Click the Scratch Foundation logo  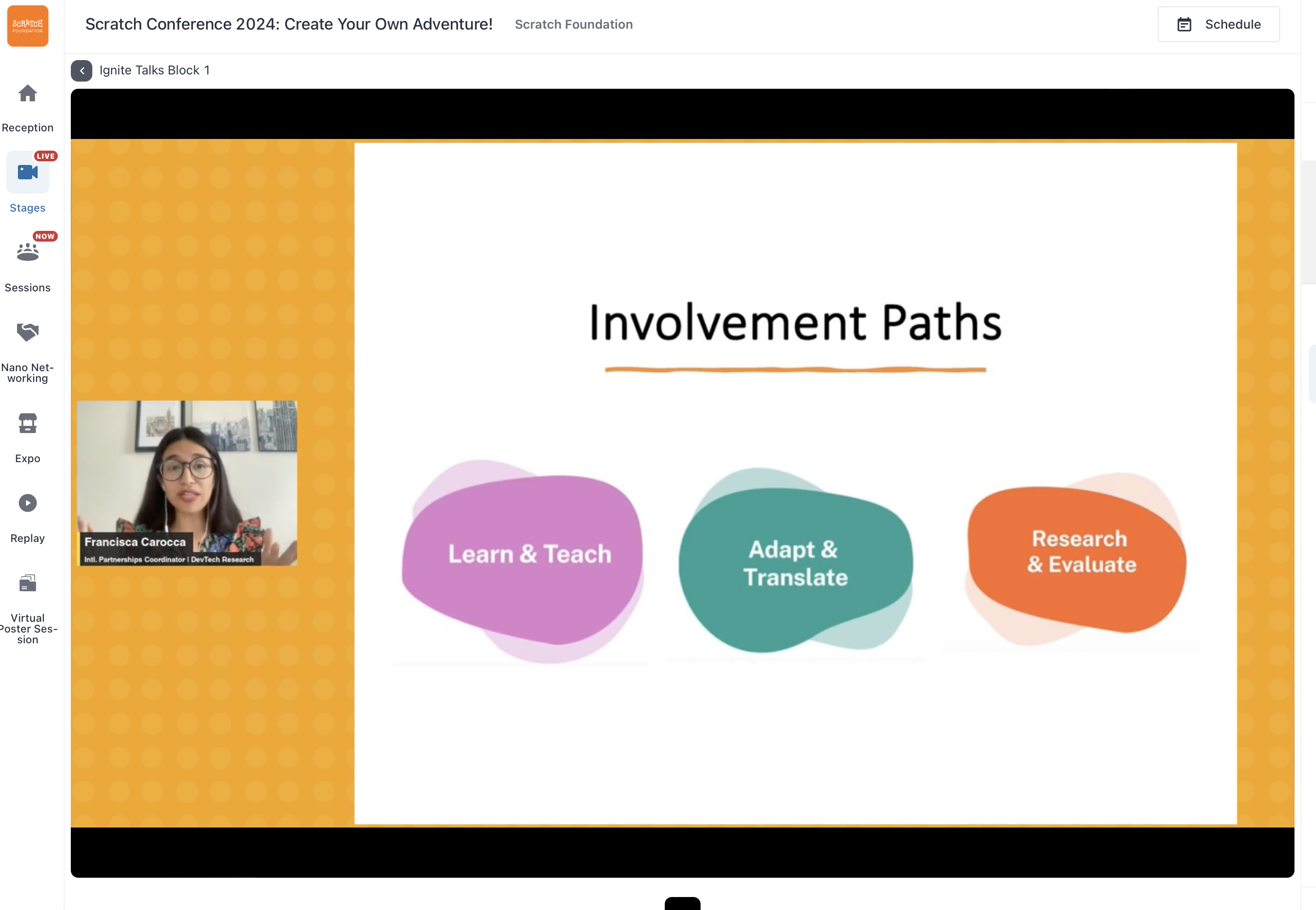tap(27, 26)
